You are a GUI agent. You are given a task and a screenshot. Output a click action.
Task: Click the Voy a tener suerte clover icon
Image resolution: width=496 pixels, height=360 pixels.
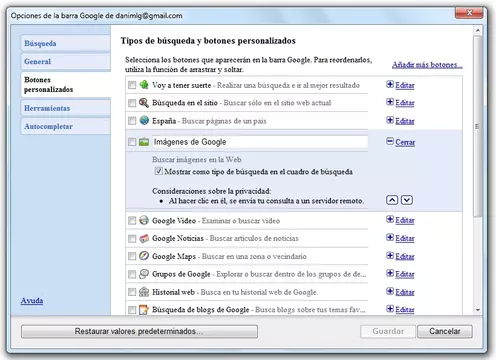click(x=144, y=85)
